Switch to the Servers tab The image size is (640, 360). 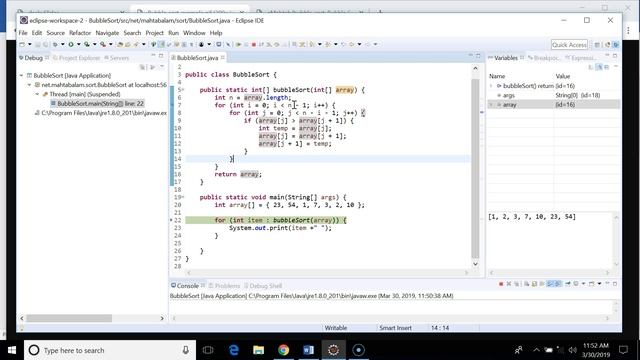click(116, 58)
